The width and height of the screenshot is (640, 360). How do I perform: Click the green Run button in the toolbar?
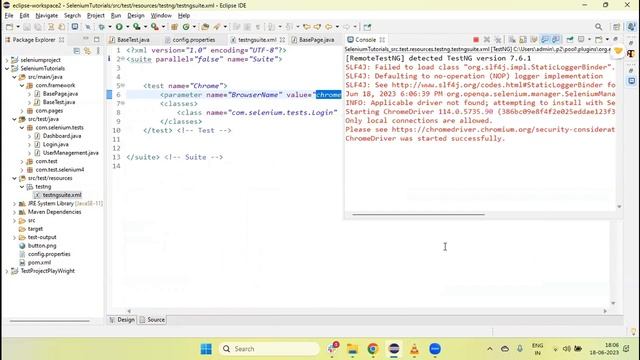pyautogui.click(x=119, y=27)
